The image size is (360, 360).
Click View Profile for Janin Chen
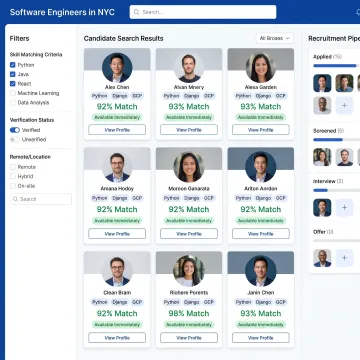261,338
